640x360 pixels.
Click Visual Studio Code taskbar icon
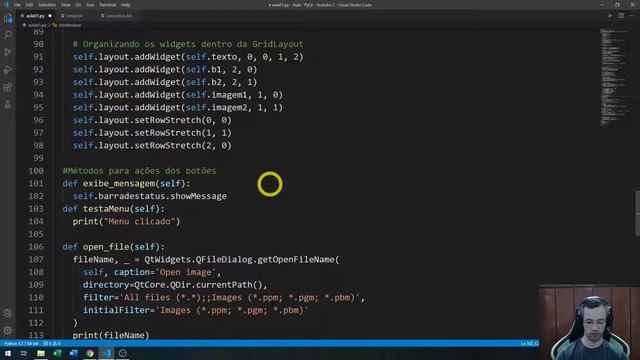click(106, 353)
